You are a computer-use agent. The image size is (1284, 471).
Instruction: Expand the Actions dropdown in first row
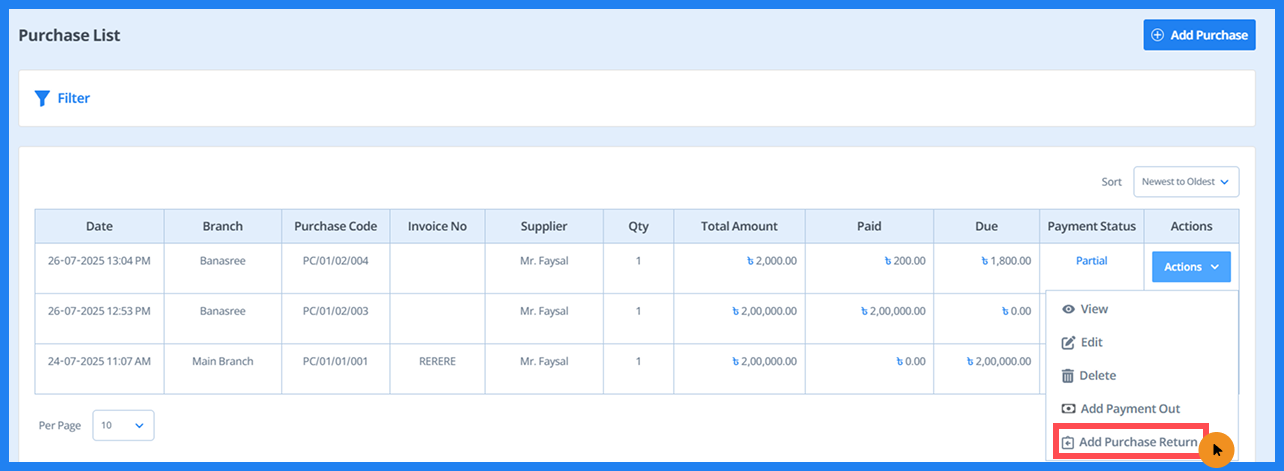[1191, 267]
